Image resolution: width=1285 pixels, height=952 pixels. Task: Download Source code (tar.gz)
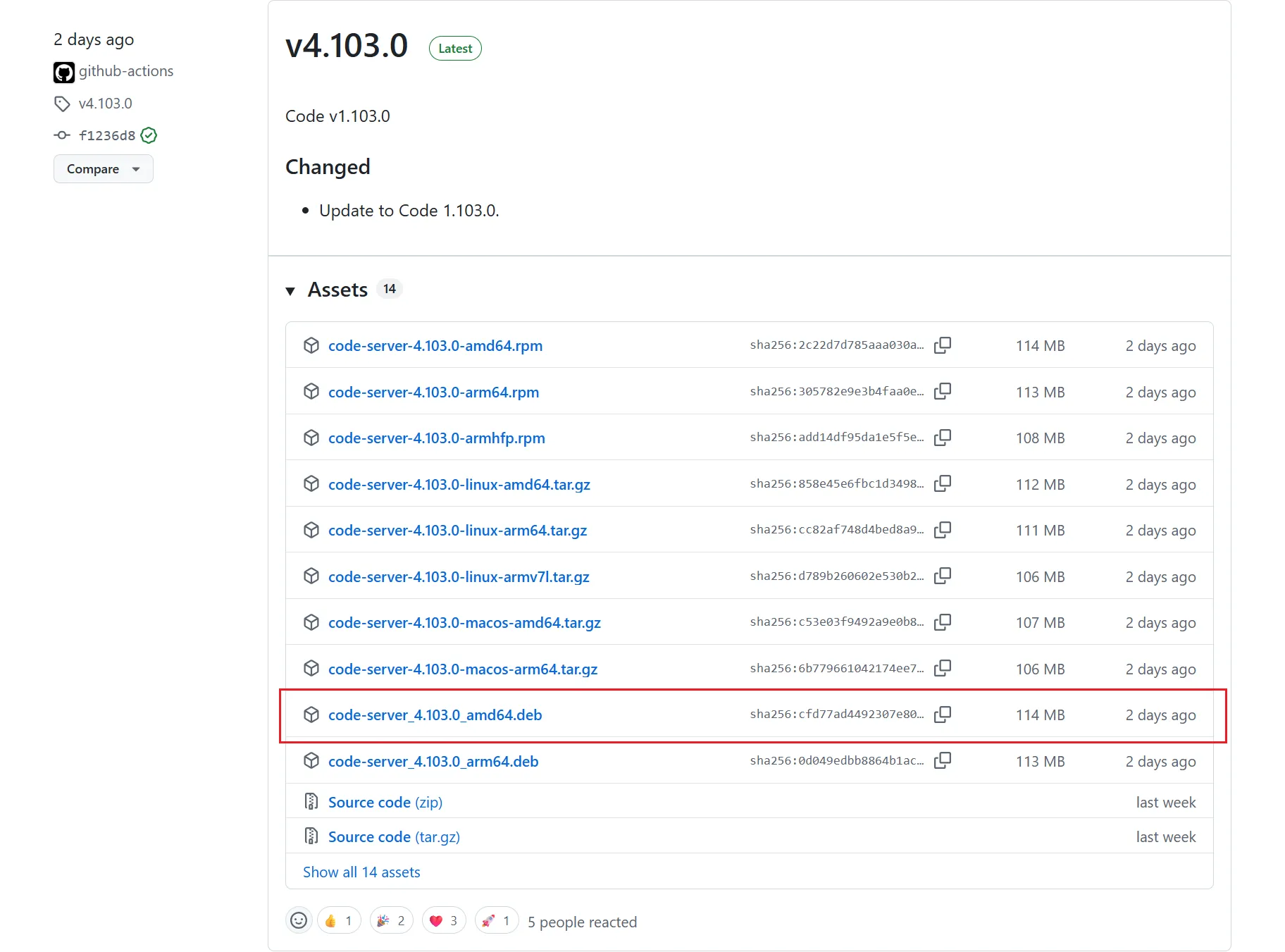(x=394, y=836)
